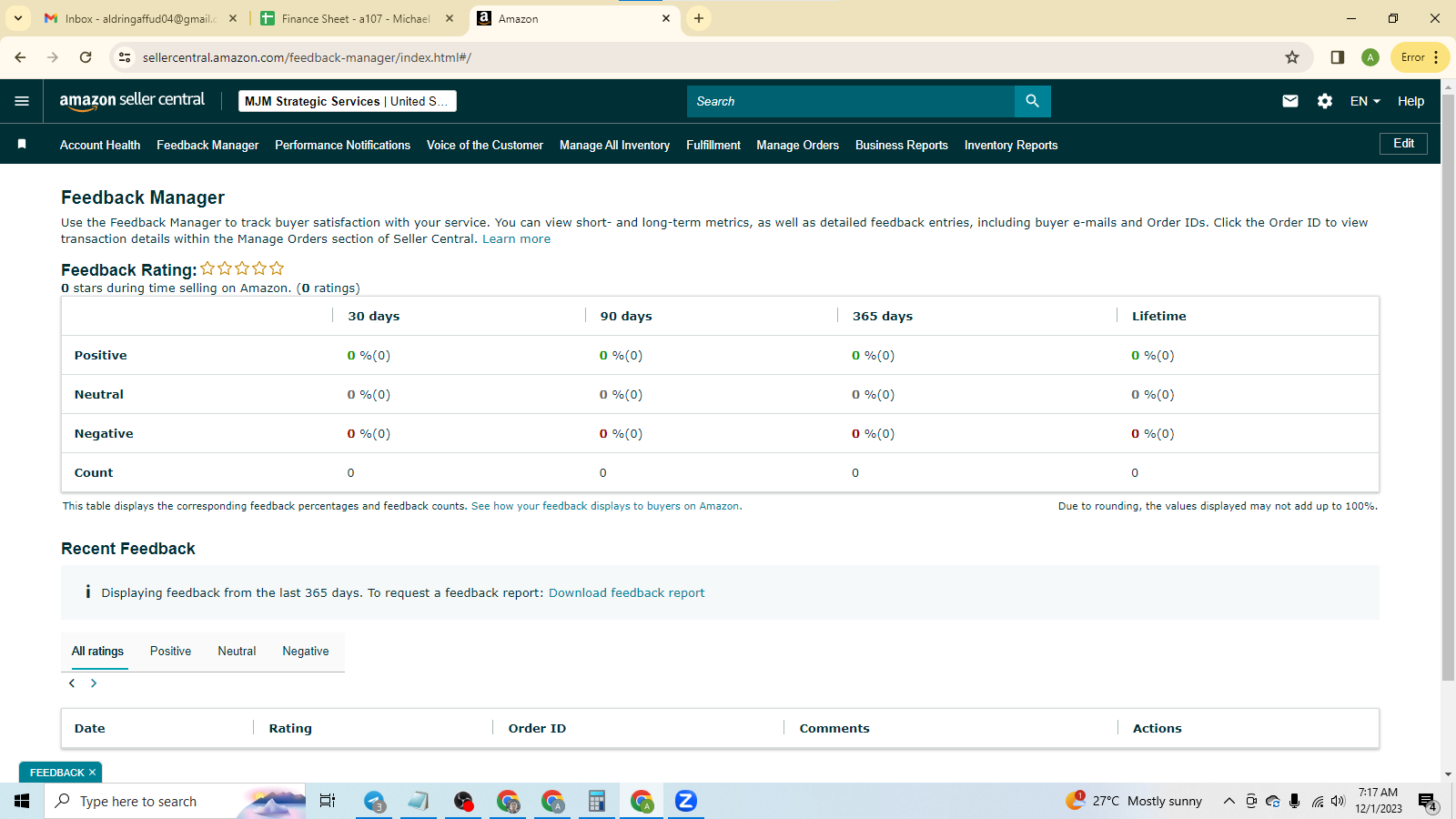The width and height of the screenshot is (1456, 819).
Task: Click the Edit navigation button
Action: [1403, 144]
